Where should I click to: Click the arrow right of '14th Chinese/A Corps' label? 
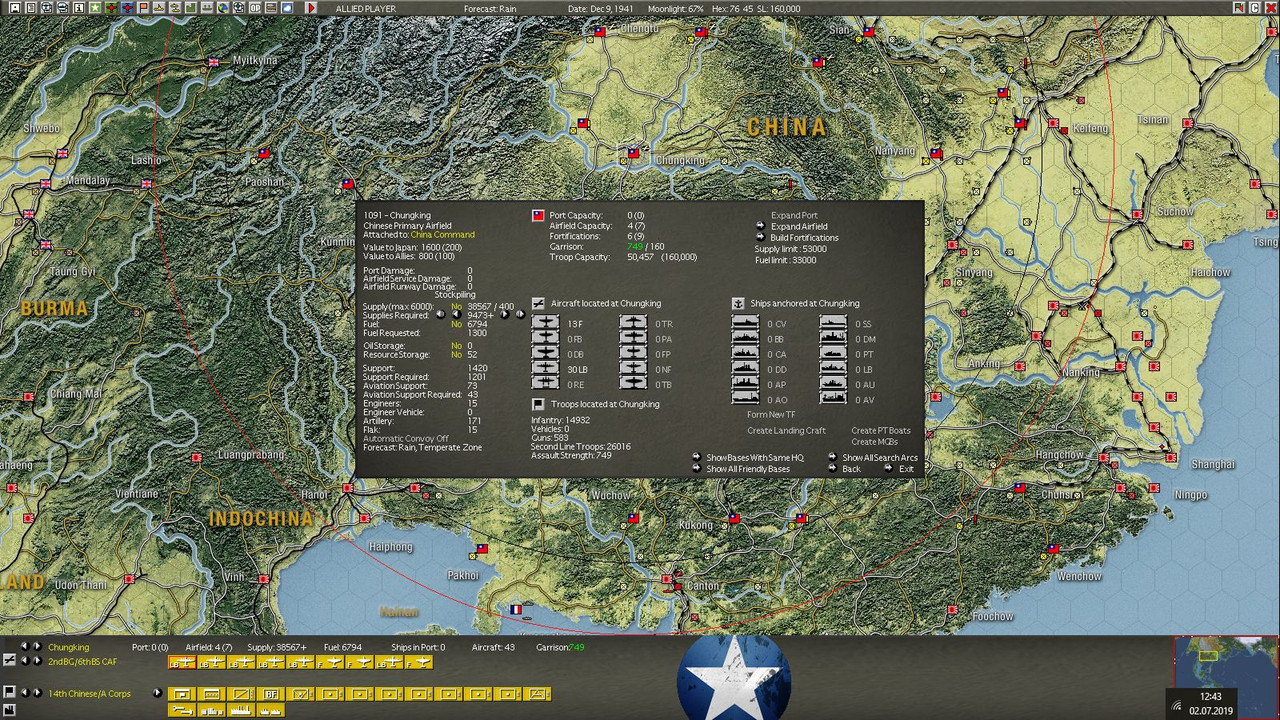tap(157, 693)
